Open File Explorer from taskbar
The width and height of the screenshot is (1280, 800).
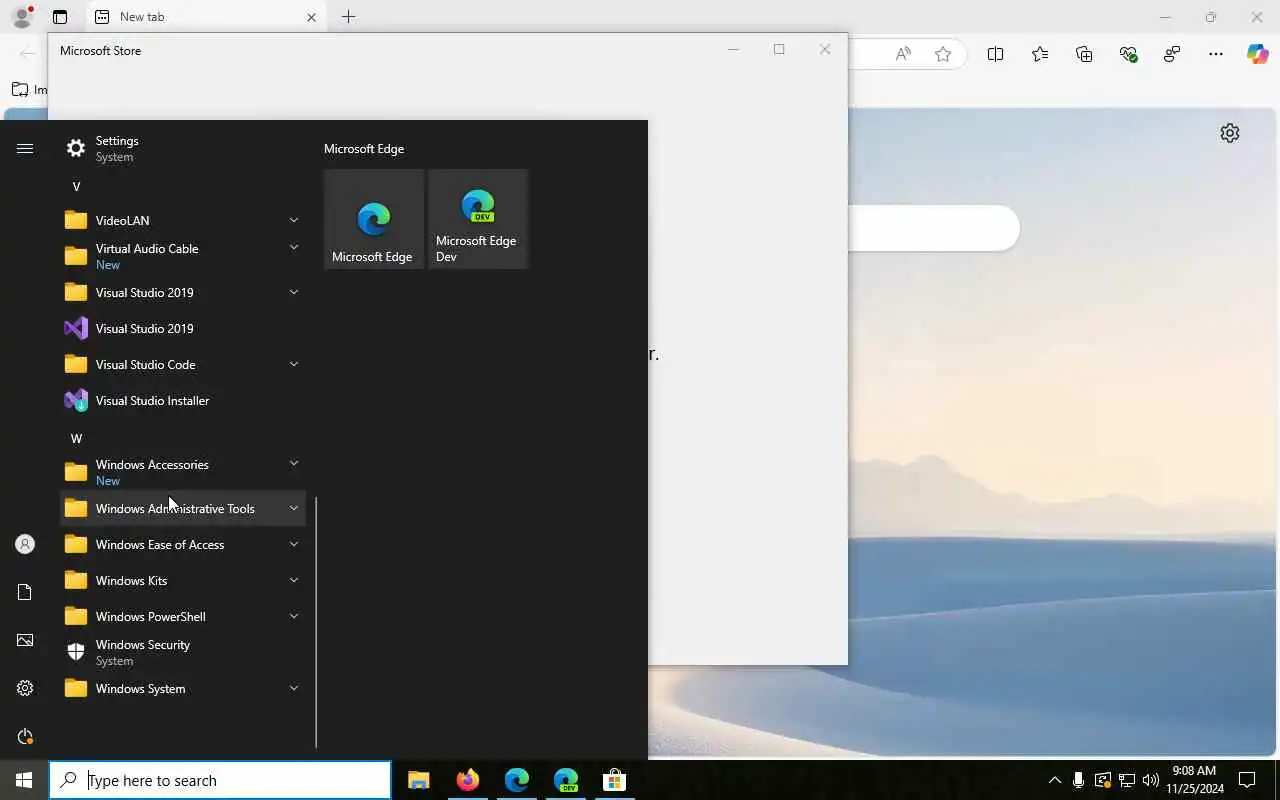tap(419, 780)
